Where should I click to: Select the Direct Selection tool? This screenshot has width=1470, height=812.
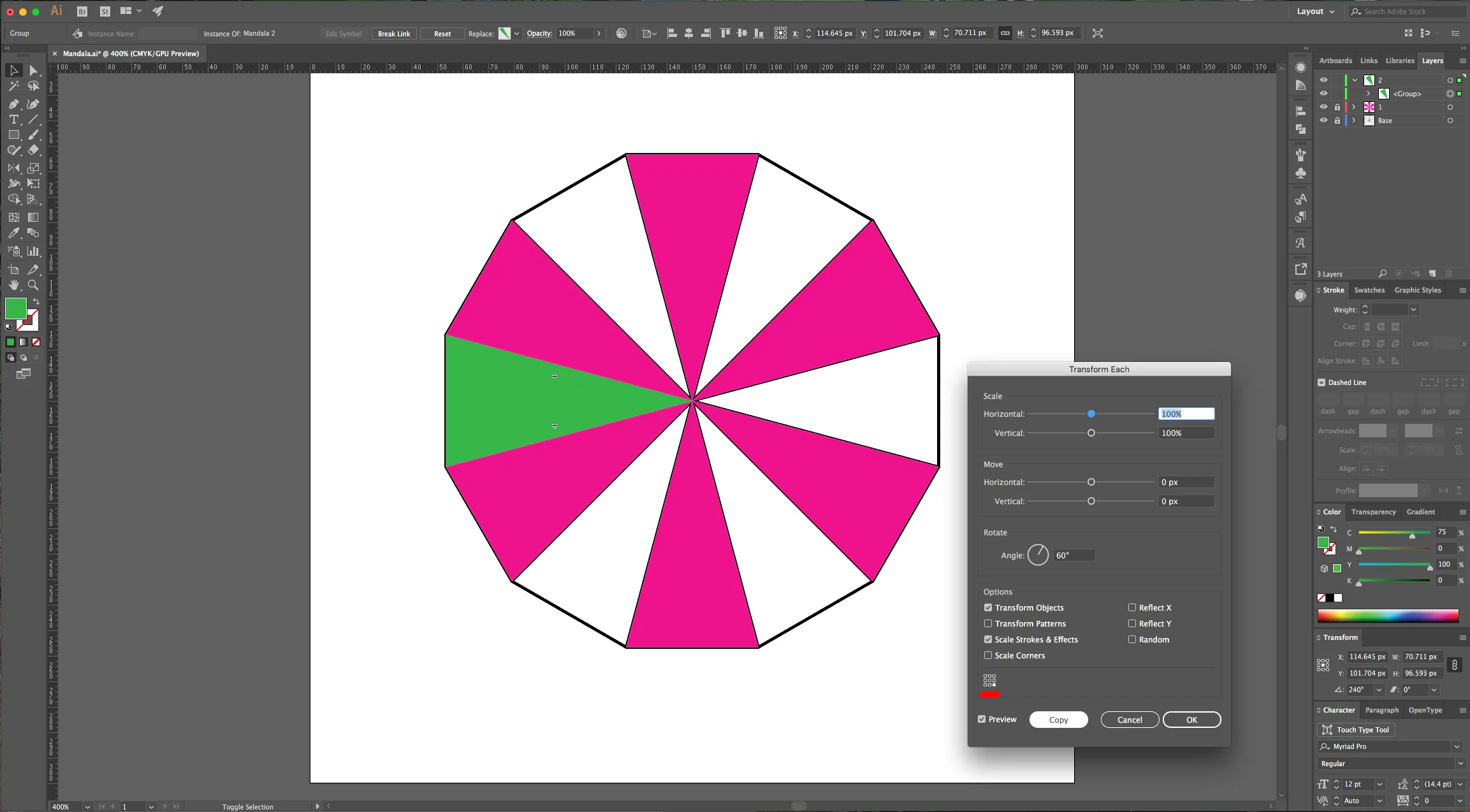34,71
